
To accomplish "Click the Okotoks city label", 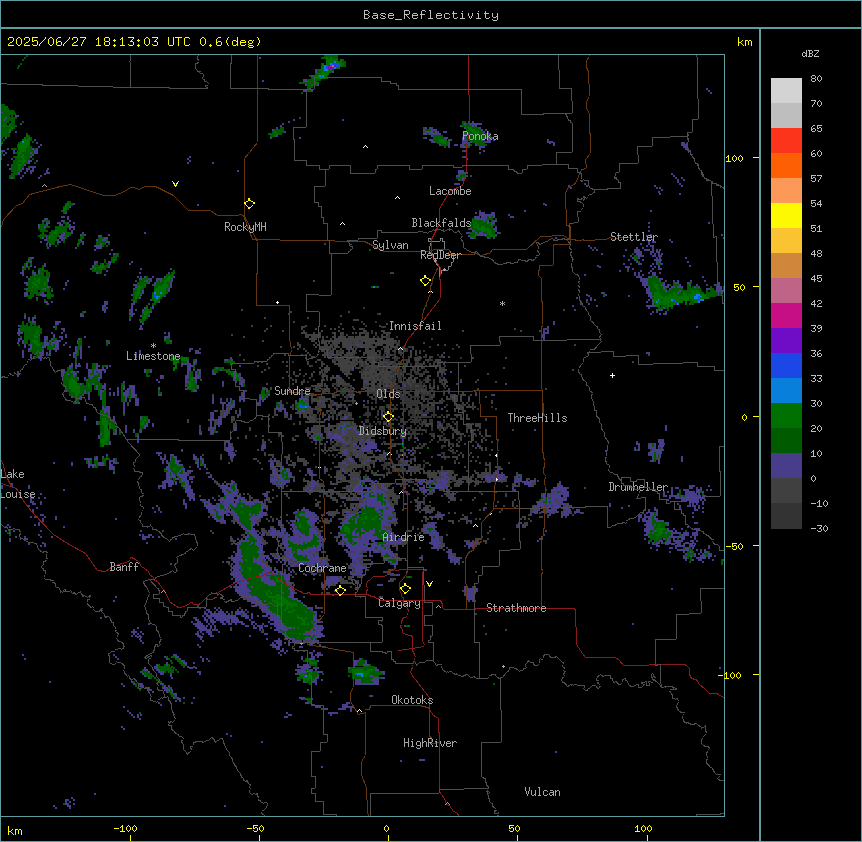I will coord(412,700).
